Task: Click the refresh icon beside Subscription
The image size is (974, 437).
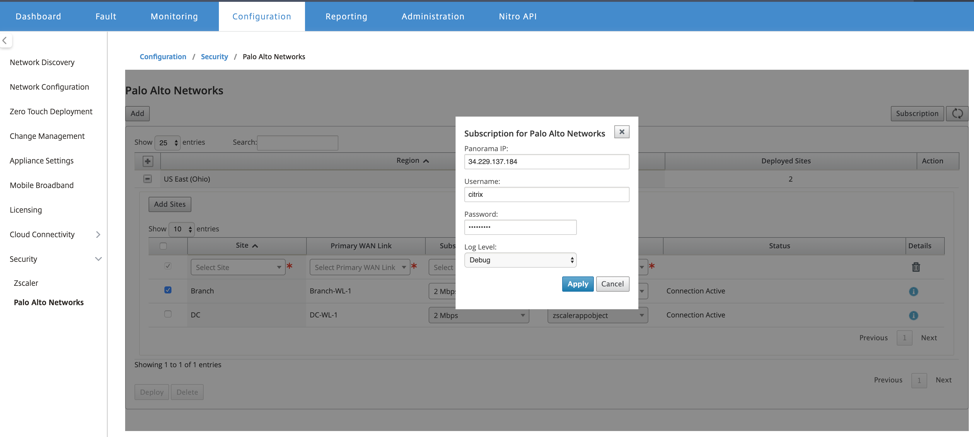Action: point(957,114)
